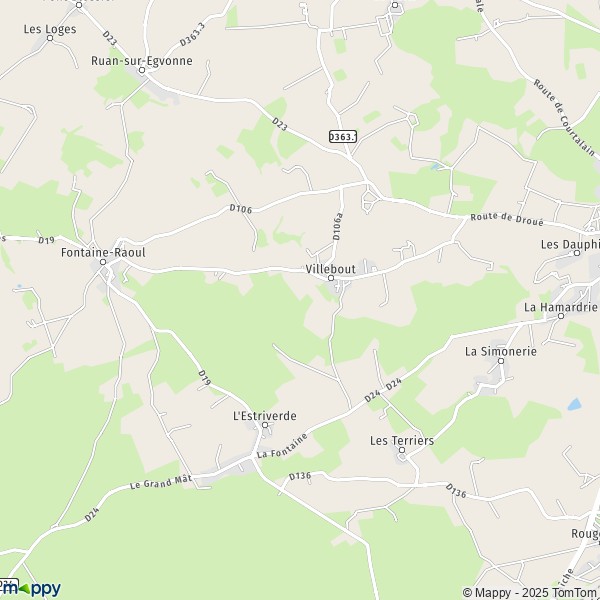Click the D363.1 road shield

tap(343, 137)
